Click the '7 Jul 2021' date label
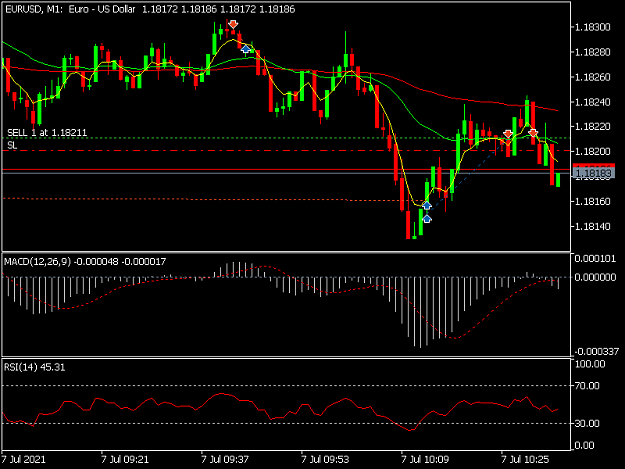The image size is (625, 469). point(24,459)
